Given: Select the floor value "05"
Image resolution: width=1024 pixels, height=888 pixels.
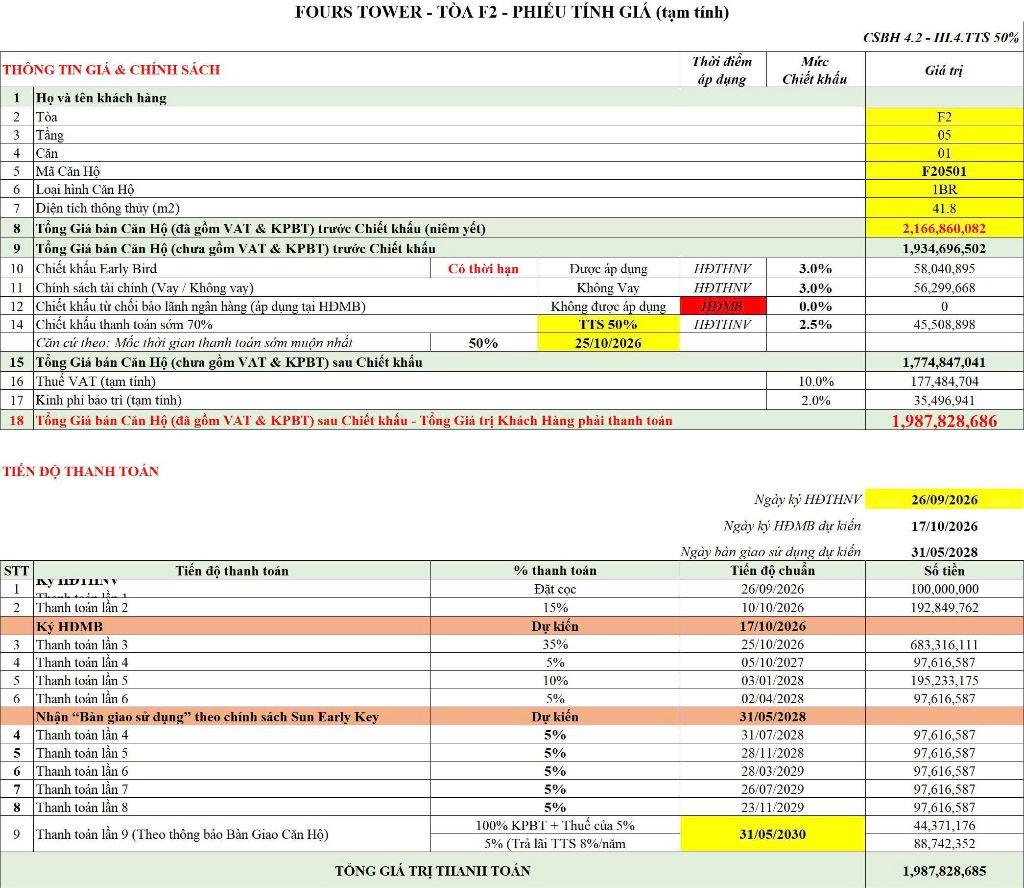Looking at the screenshot, I should (944, 135).
